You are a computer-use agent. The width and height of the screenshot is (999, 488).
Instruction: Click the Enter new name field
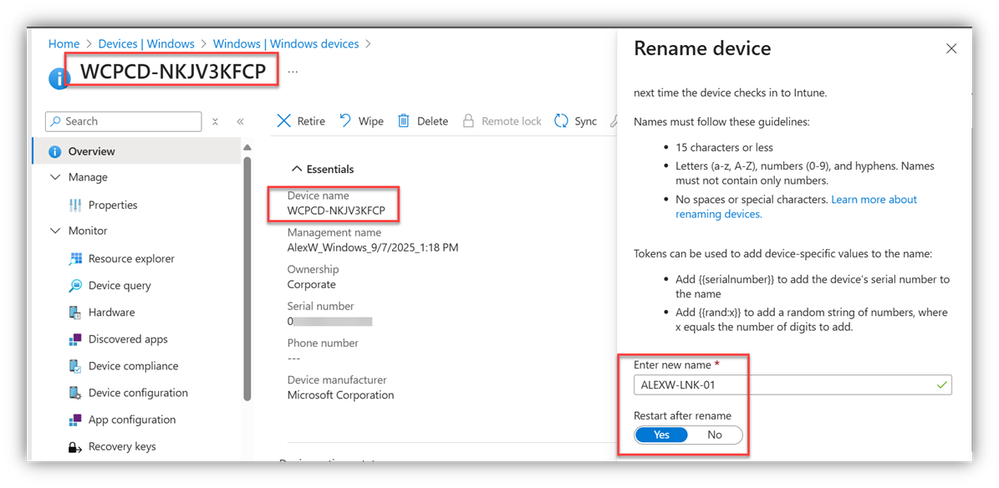pyautogui.click(x=793, y=385)
